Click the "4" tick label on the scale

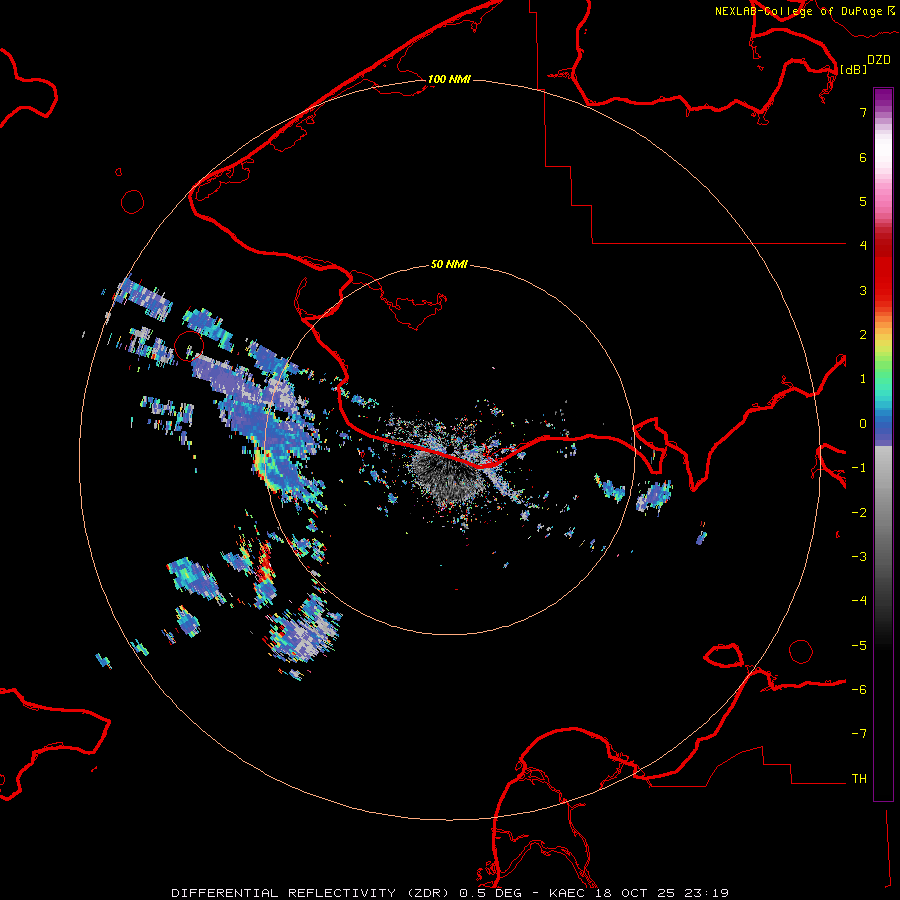pyautogui.click(x=863, y=246)
